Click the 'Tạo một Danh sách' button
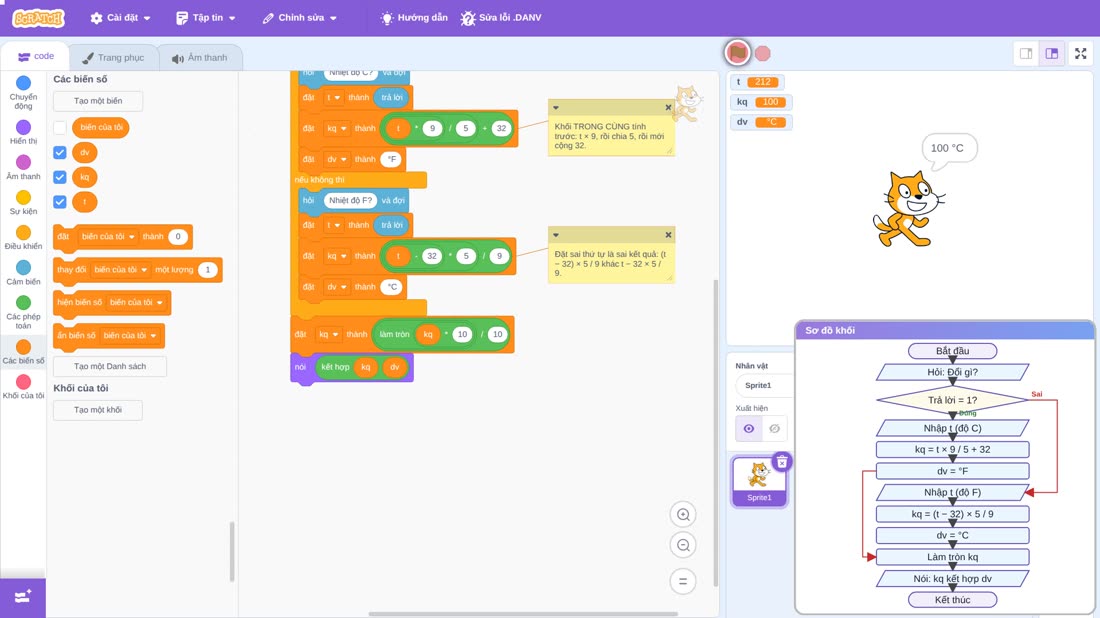The height and width of the screenshot is (618, 1100). click(x=110, y=366)
